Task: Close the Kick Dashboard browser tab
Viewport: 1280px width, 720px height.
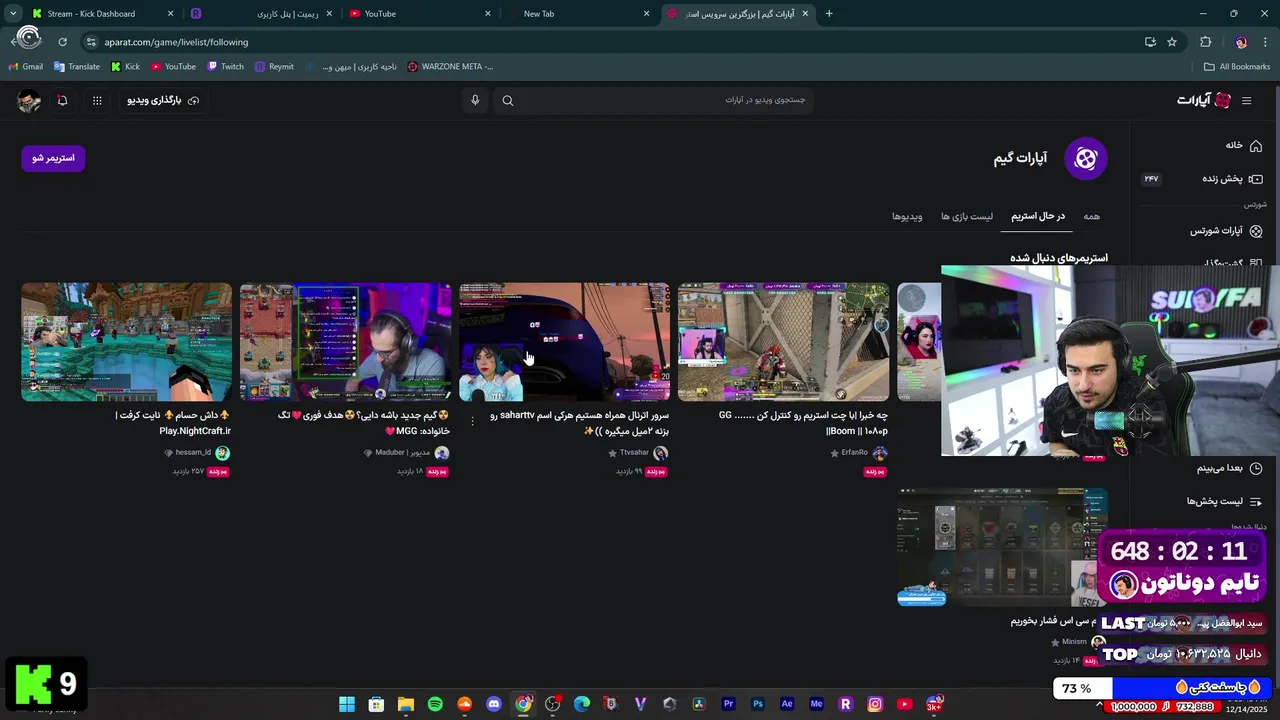Action: coord(170,14)
